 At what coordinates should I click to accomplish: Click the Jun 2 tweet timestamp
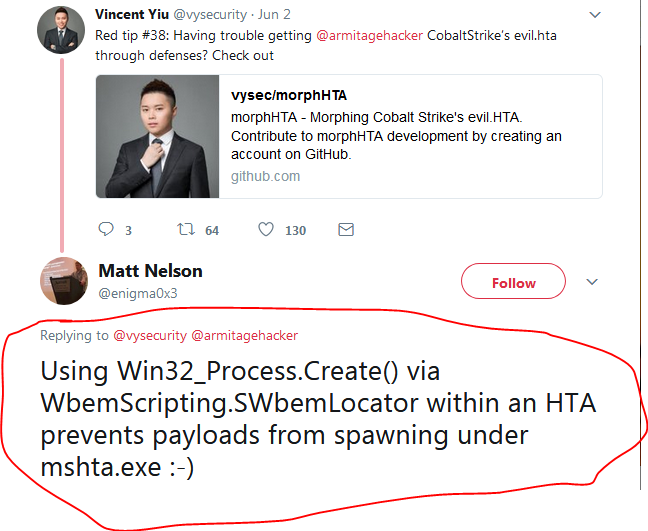pos(274,14)
